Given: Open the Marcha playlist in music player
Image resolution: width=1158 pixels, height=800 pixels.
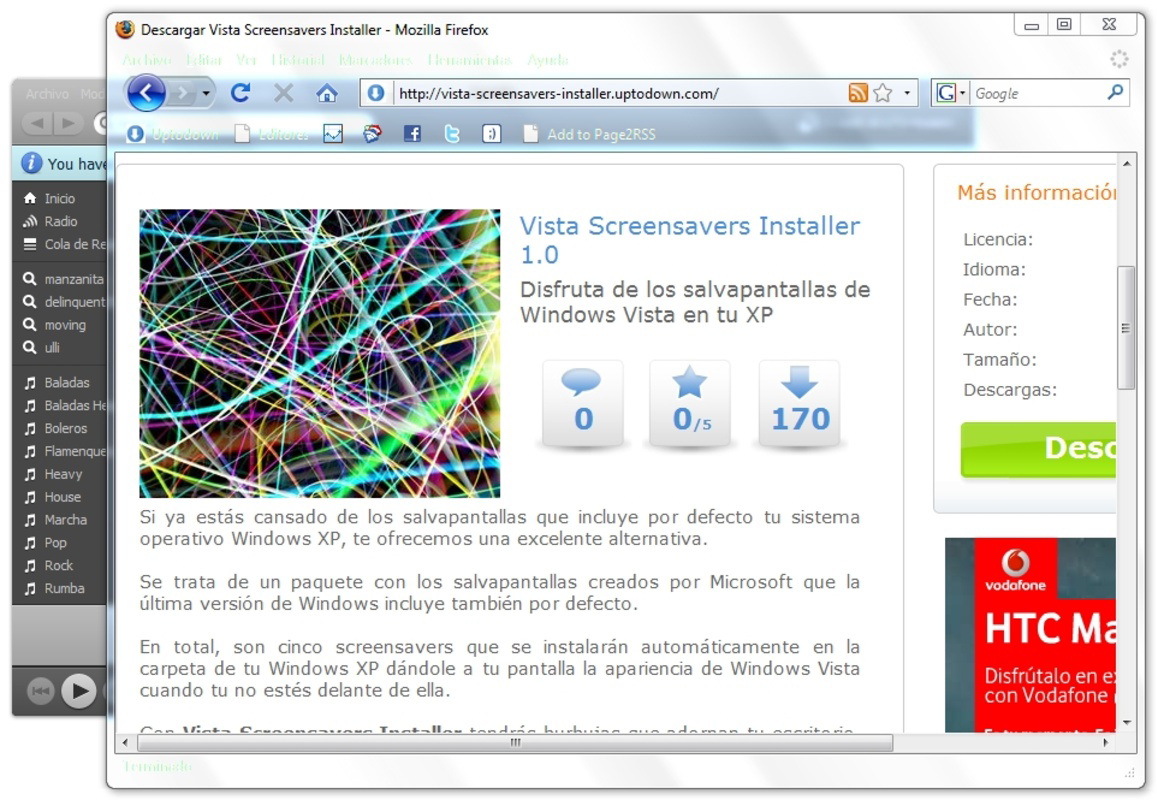Looking at the screenshot, I should 55,519.
